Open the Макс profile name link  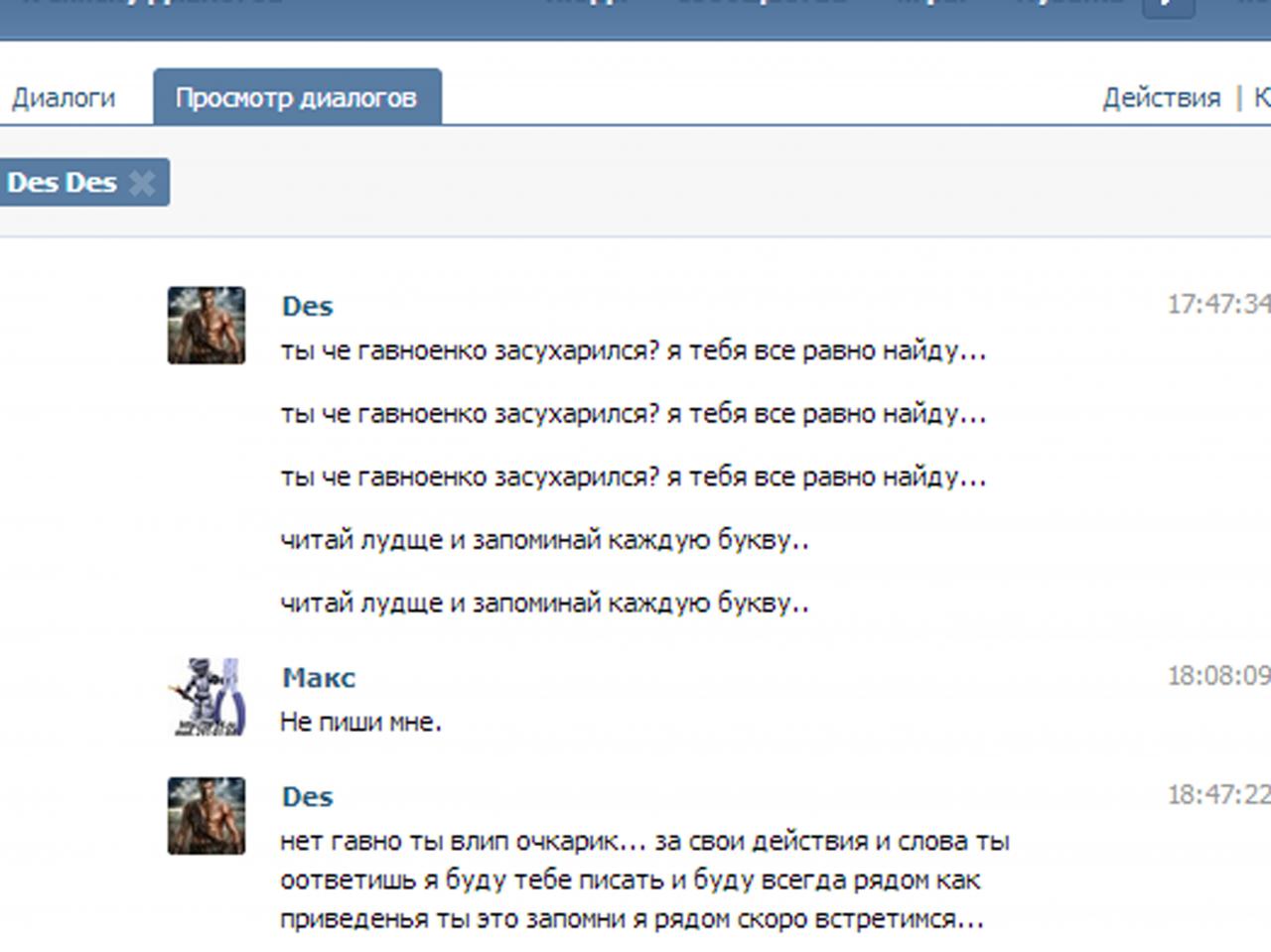(319, 678)
